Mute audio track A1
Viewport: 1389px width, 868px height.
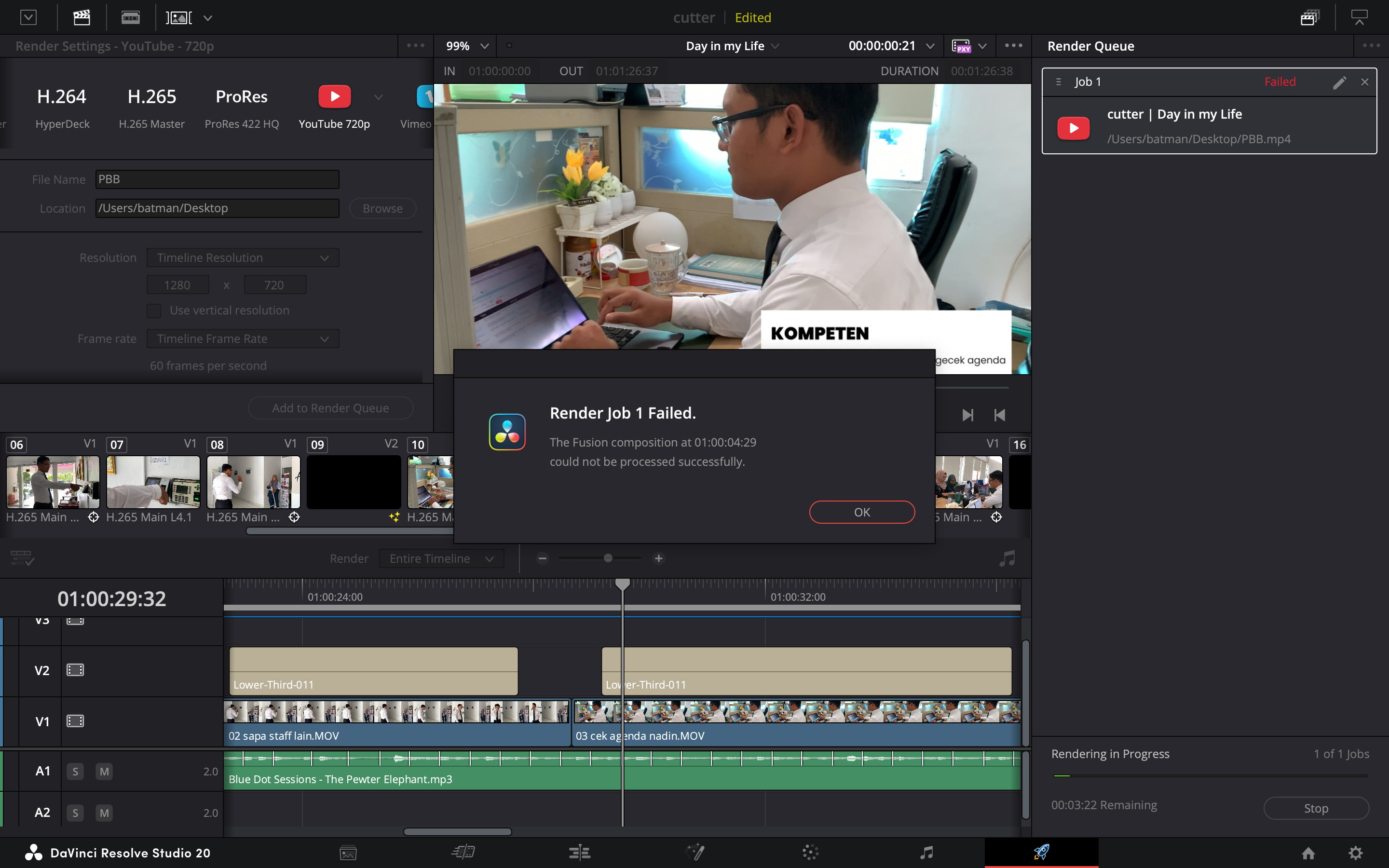point(104,772)
